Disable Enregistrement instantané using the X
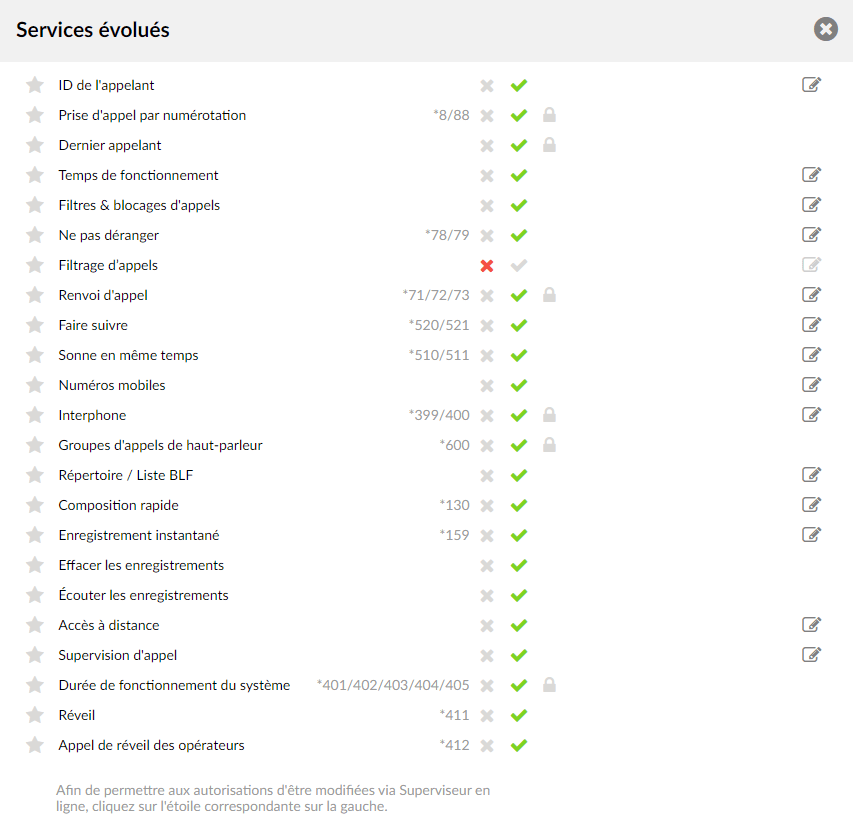853x829 pixels. pos(487,536)
